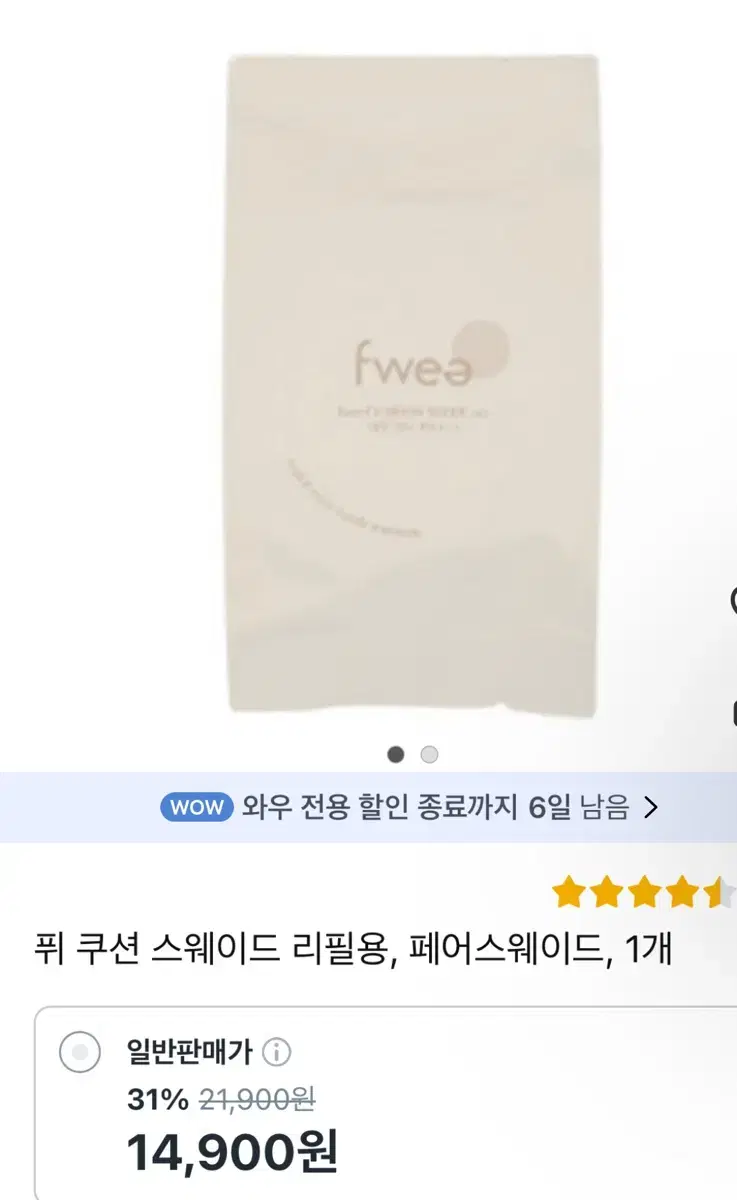The image size is (737, 1200).
Task: Click the fwee logo on product image
Action: point(431,358)
